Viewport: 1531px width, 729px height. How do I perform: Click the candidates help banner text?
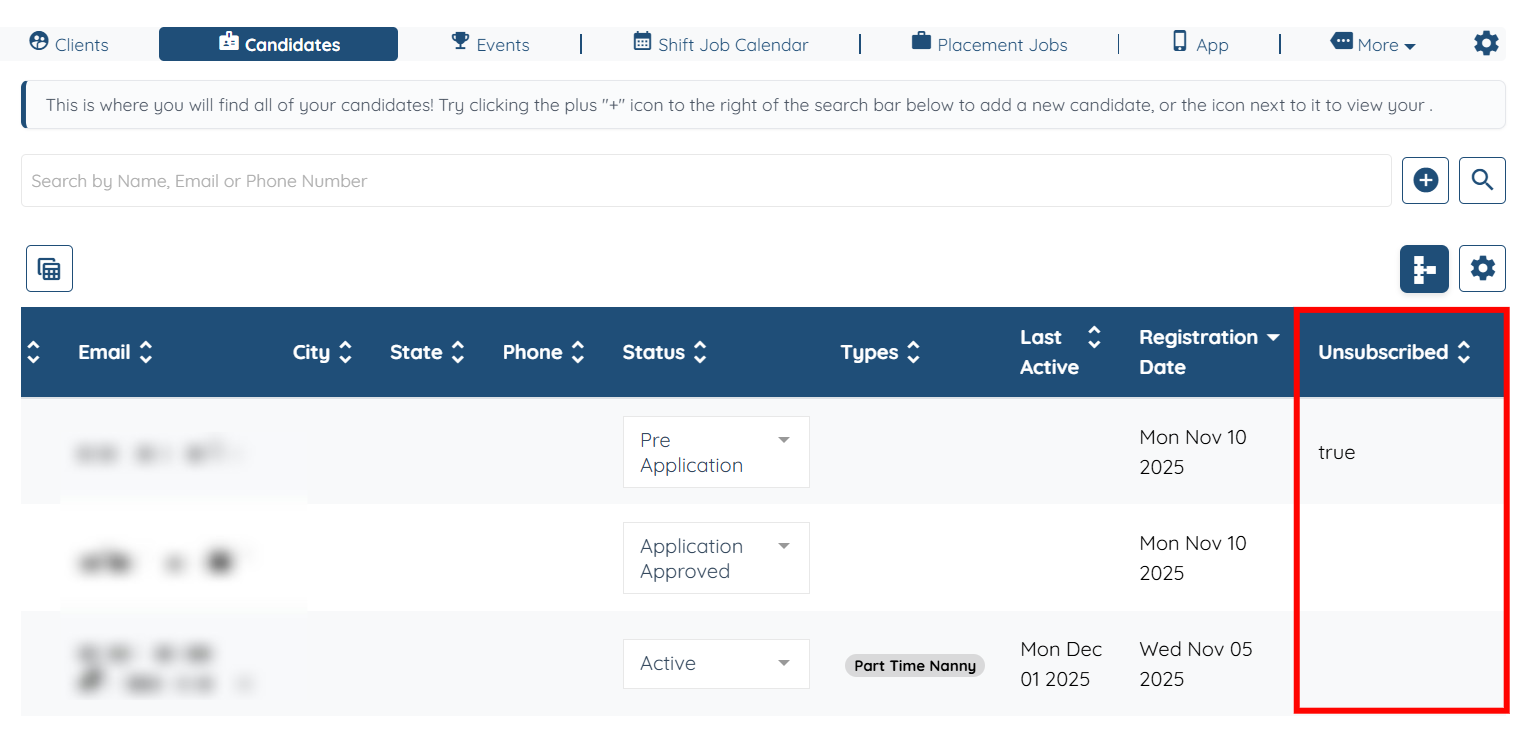[739, 105]
